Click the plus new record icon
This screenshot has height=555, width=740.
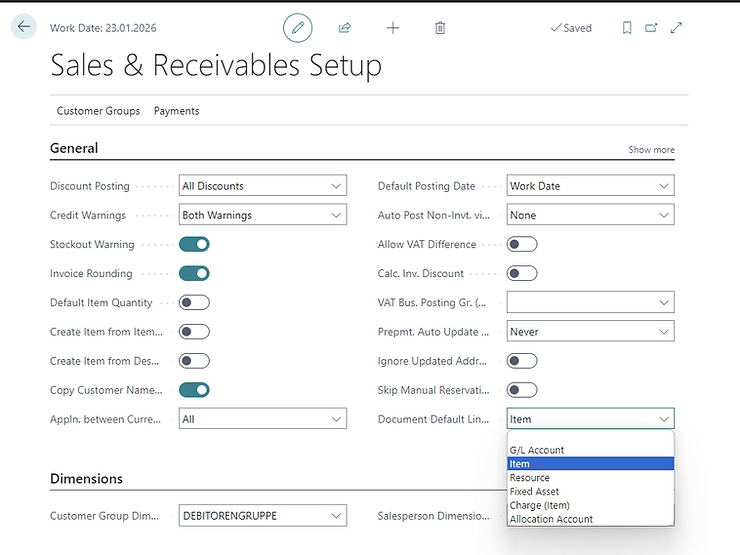393,28
